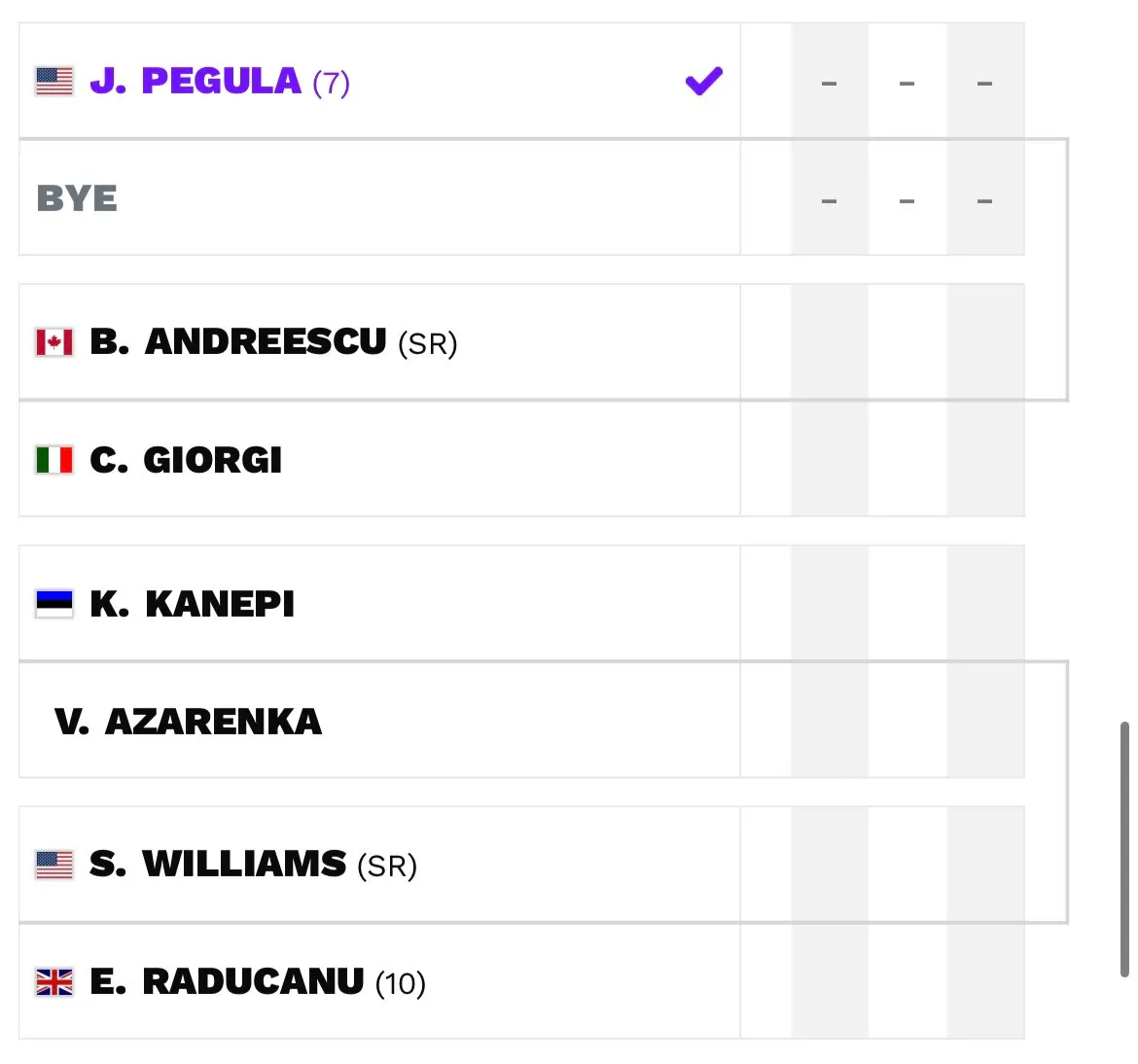Click the Canadian flag beside B. Andreescu
The width and height of the screenshot is (1138, 1064).
[x=54, y=342]
